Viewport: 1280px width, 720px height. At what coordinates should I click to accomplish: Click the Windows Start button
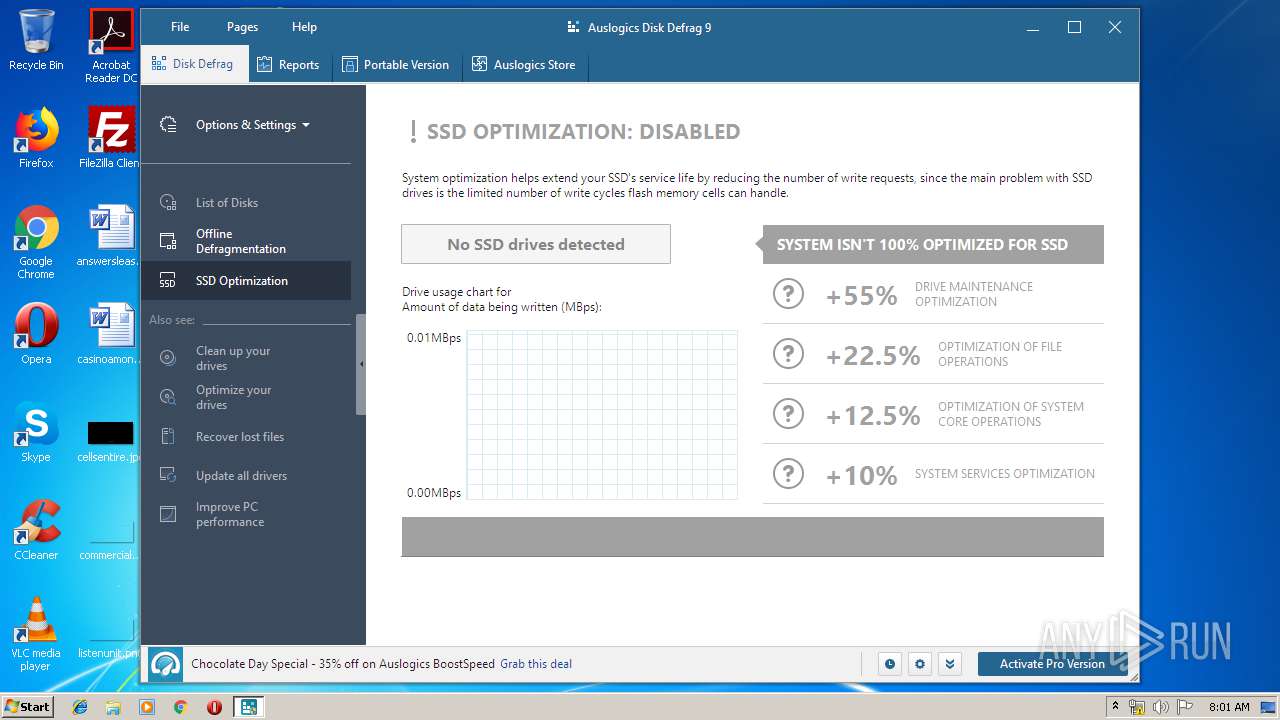coord(27,706)
